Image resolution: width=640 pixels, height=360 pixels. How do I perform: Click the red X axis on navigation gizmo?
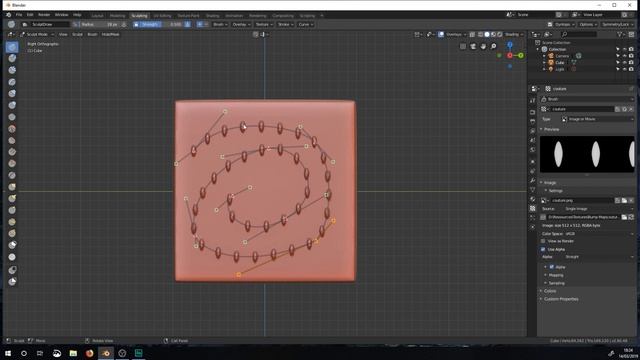[510, 55]
